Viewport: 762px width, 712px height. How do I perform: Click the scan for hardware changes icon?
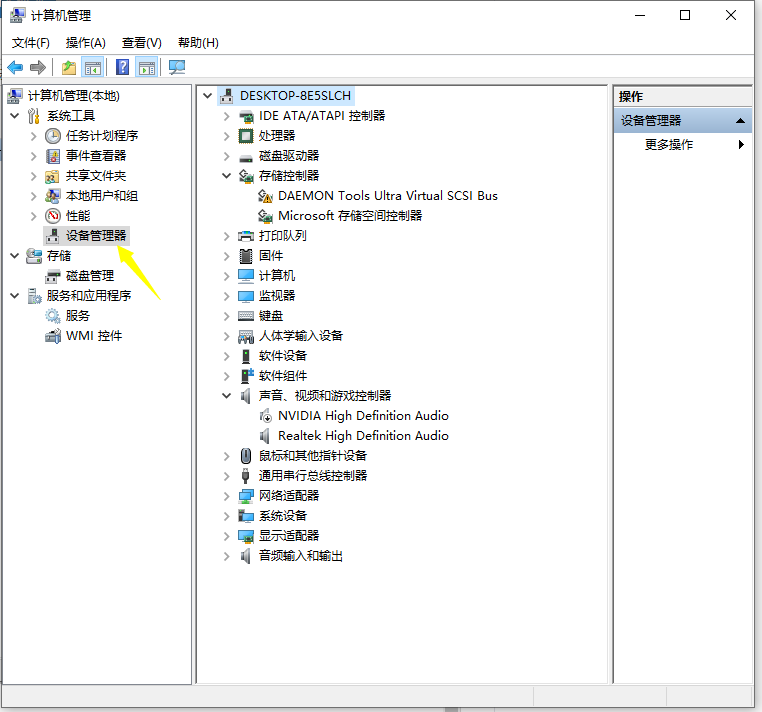177,67
